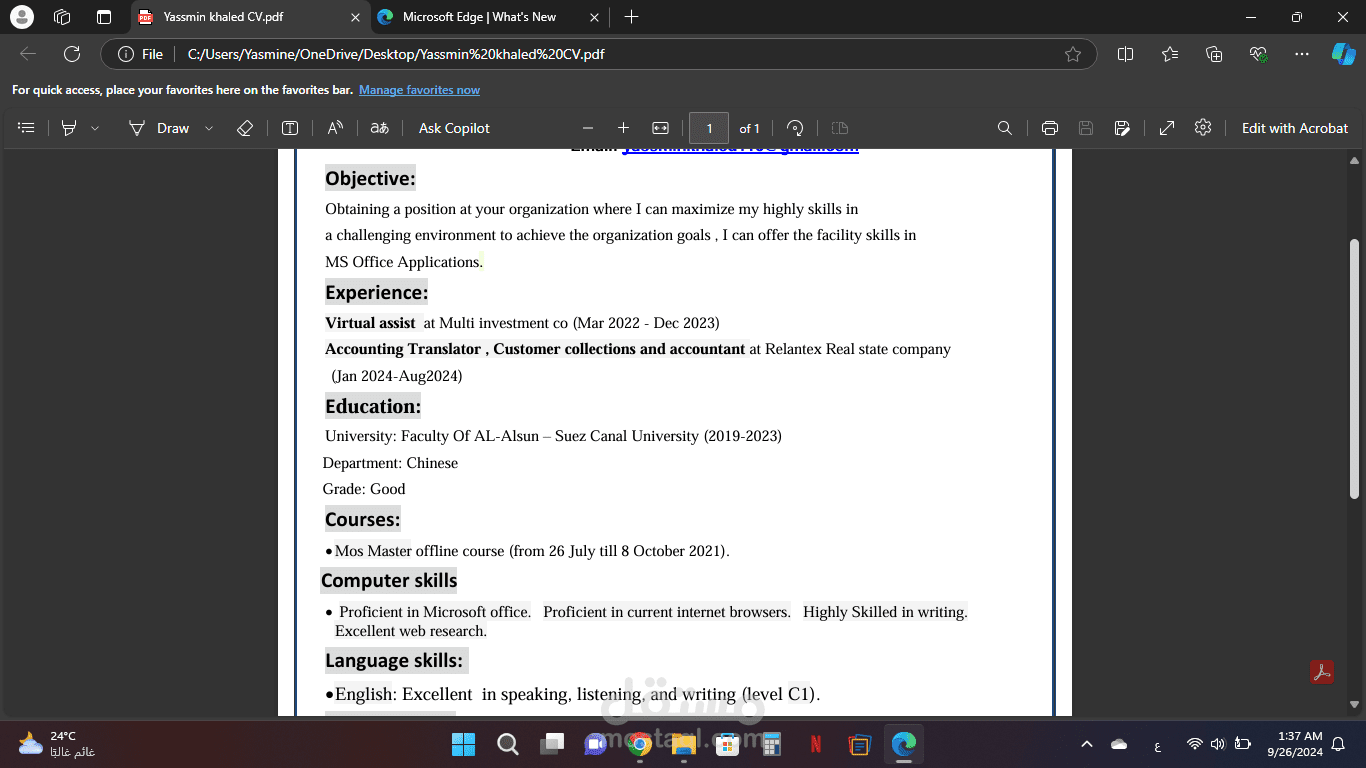Close the Microsoft Edge What's New tab
Image resolution: width=1366 pixels, height=768 pixels.
pyautogui.click(x=595, y=17)
